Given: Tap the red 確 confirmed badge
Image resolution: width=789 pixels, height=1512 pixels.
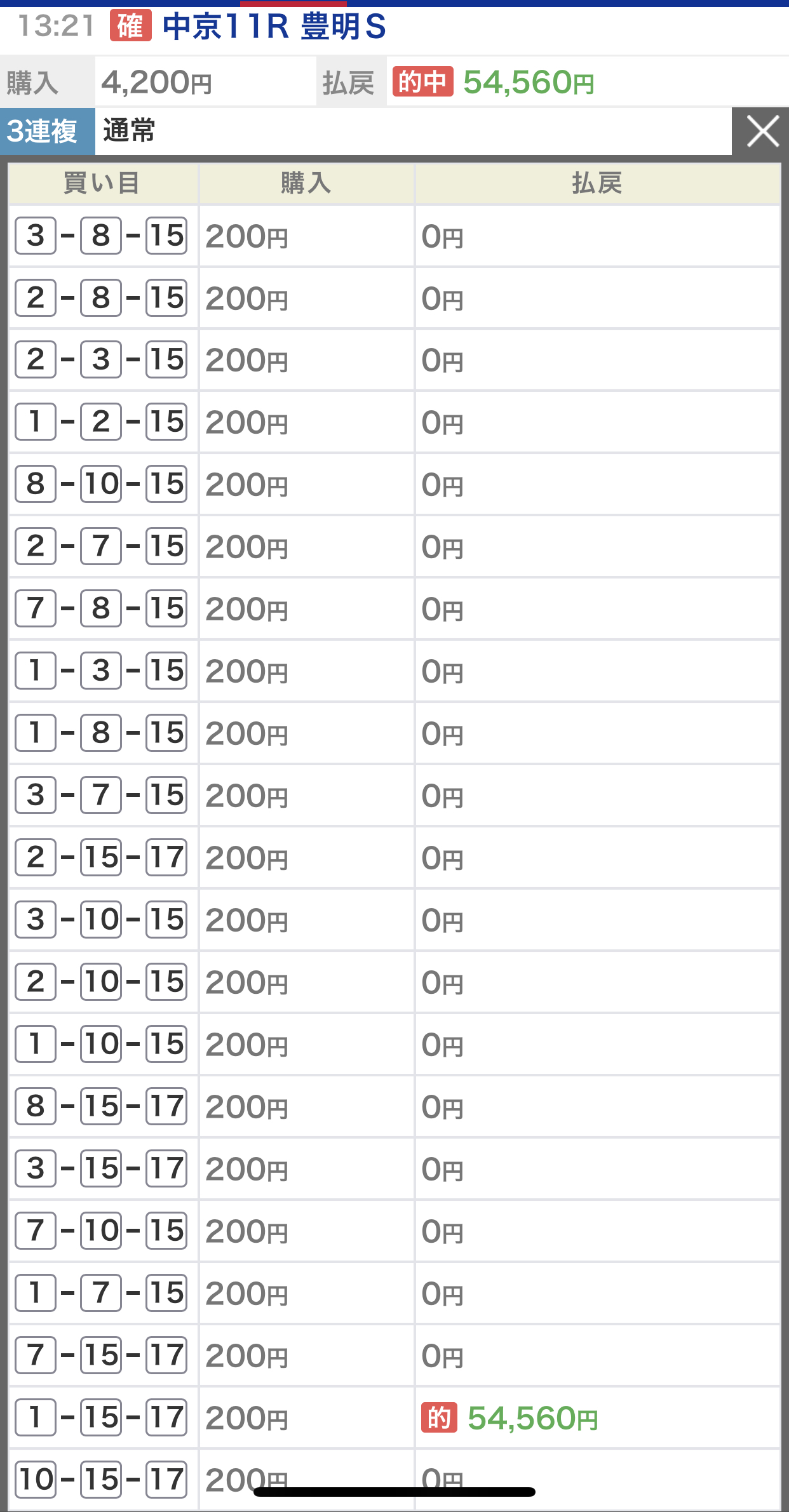Looking at the screenshot, I should click(130, 26).
